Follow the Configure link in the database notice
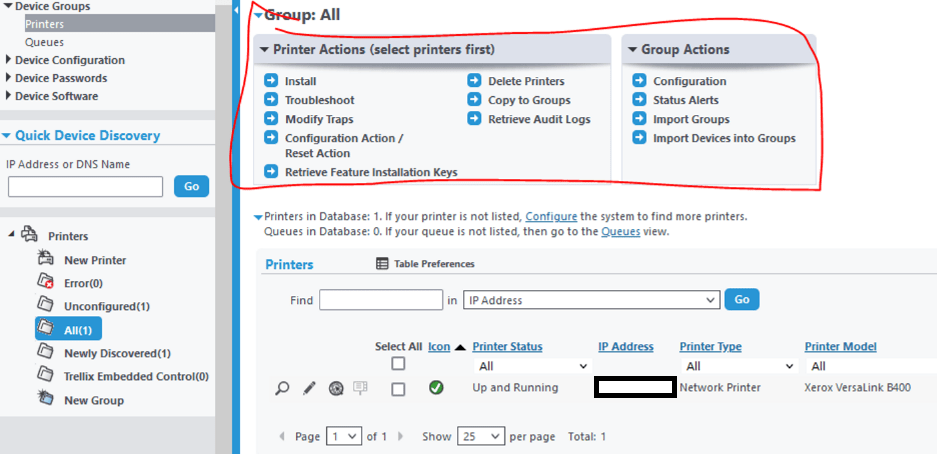 coord(551,216)
